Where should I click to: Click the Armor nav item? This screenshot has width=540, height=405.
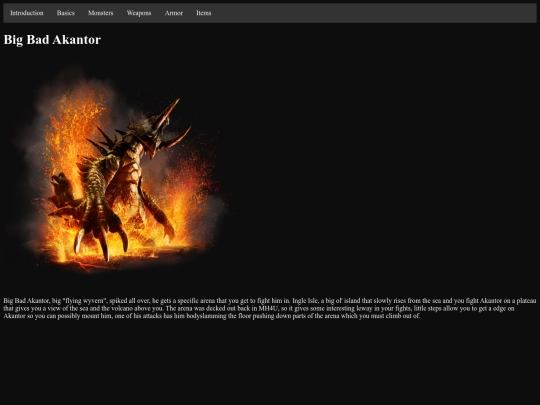point(174,13)
